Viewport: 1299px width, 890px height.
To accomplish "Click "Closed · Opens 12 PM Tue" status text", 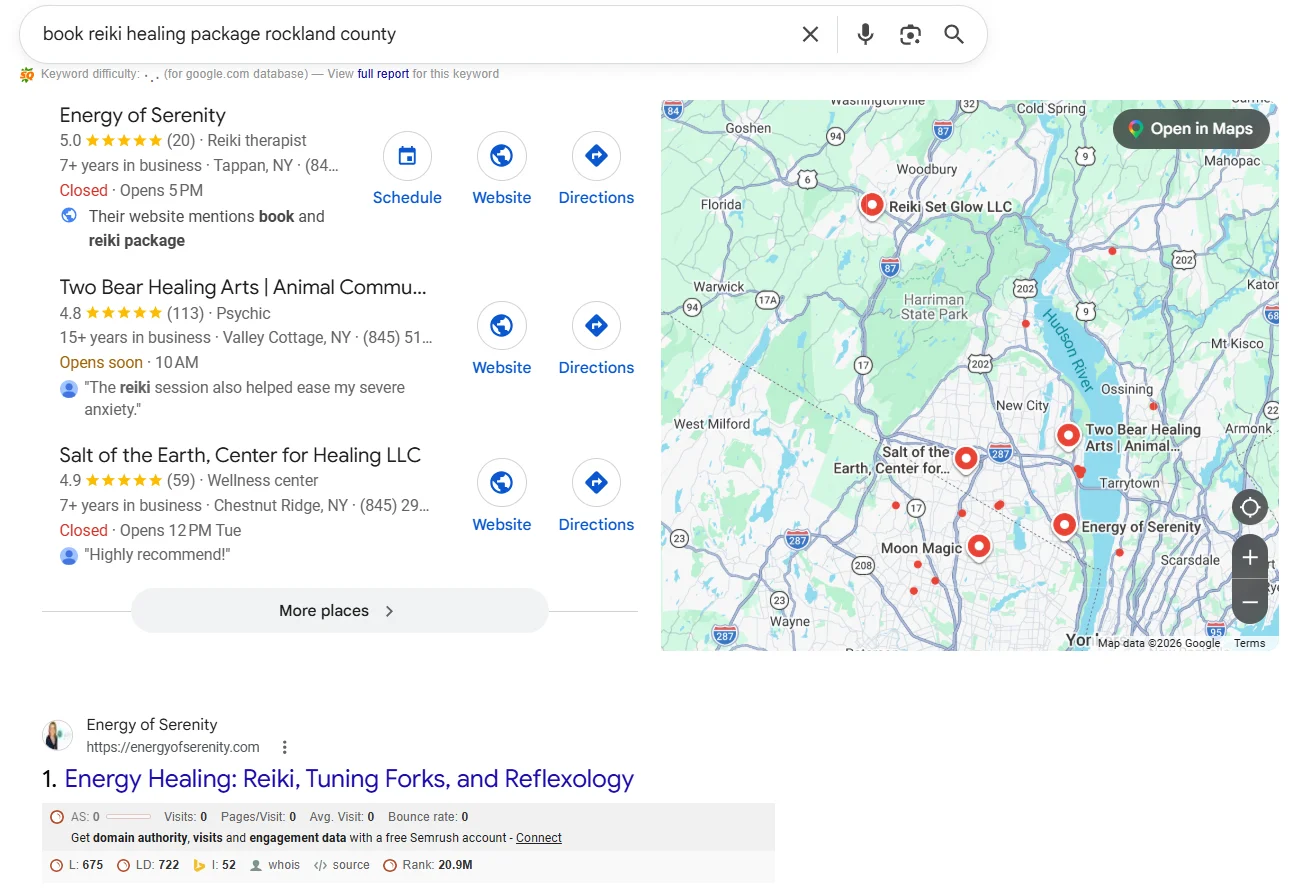I will [x=150, y=530].
